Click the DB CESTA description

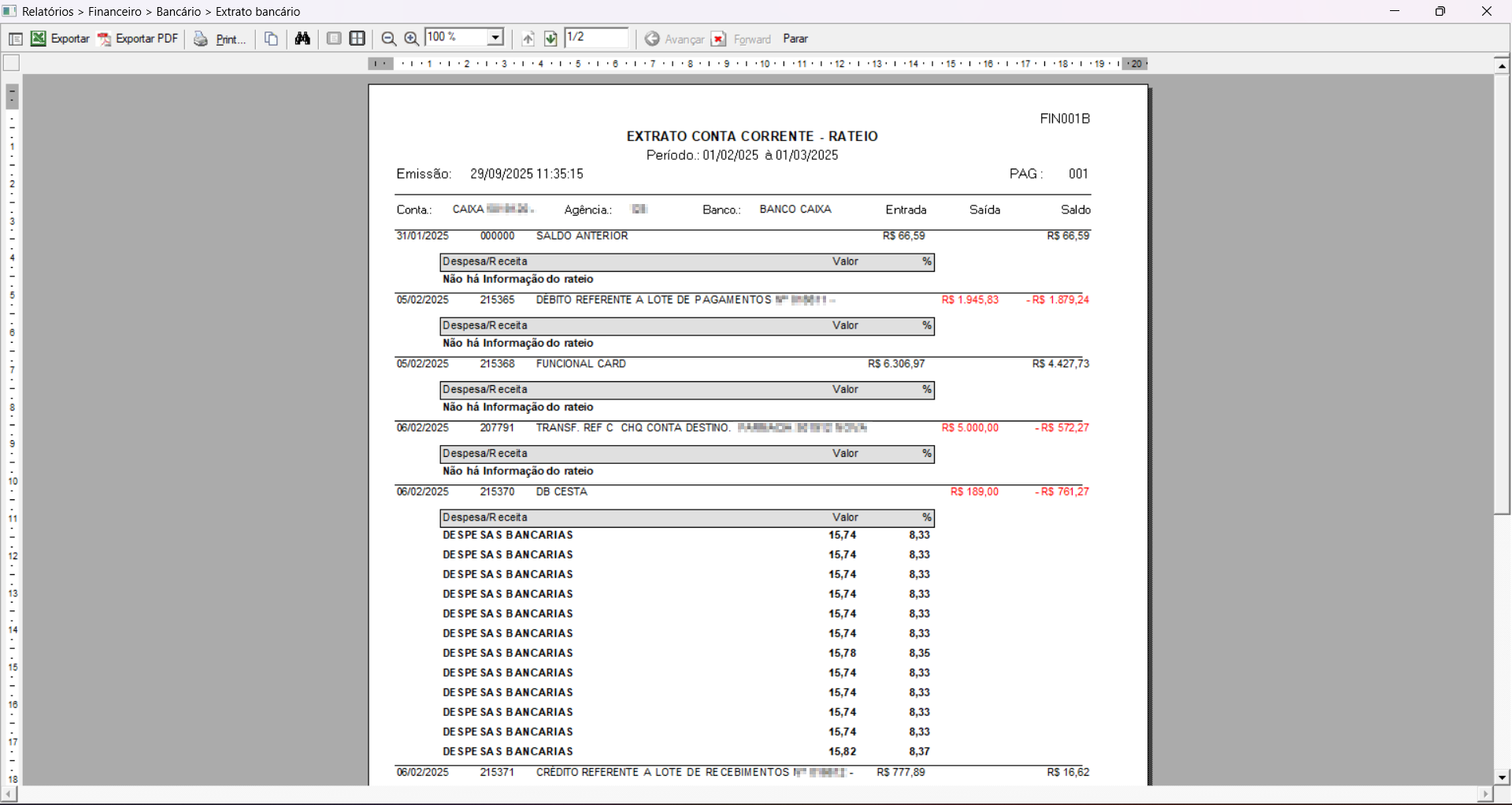pos(561,492)
